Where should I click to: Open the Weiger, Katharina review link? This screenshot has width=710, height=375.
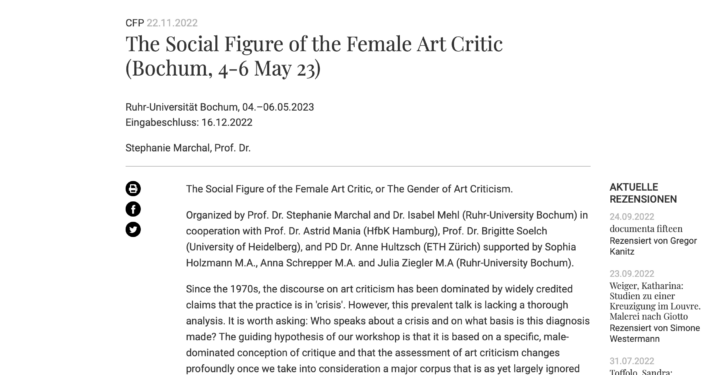(x=655, y=301)
